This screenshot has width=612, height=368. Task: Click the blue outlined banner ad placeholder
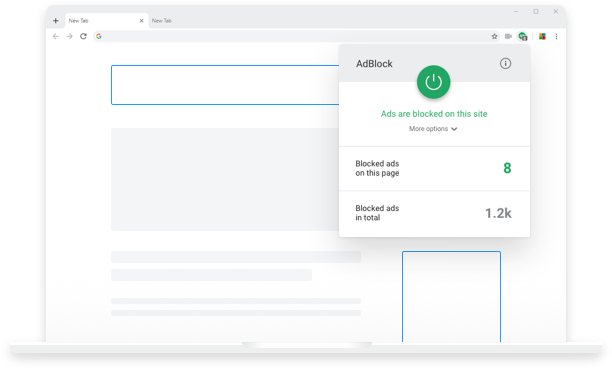[x=225, y=85]
